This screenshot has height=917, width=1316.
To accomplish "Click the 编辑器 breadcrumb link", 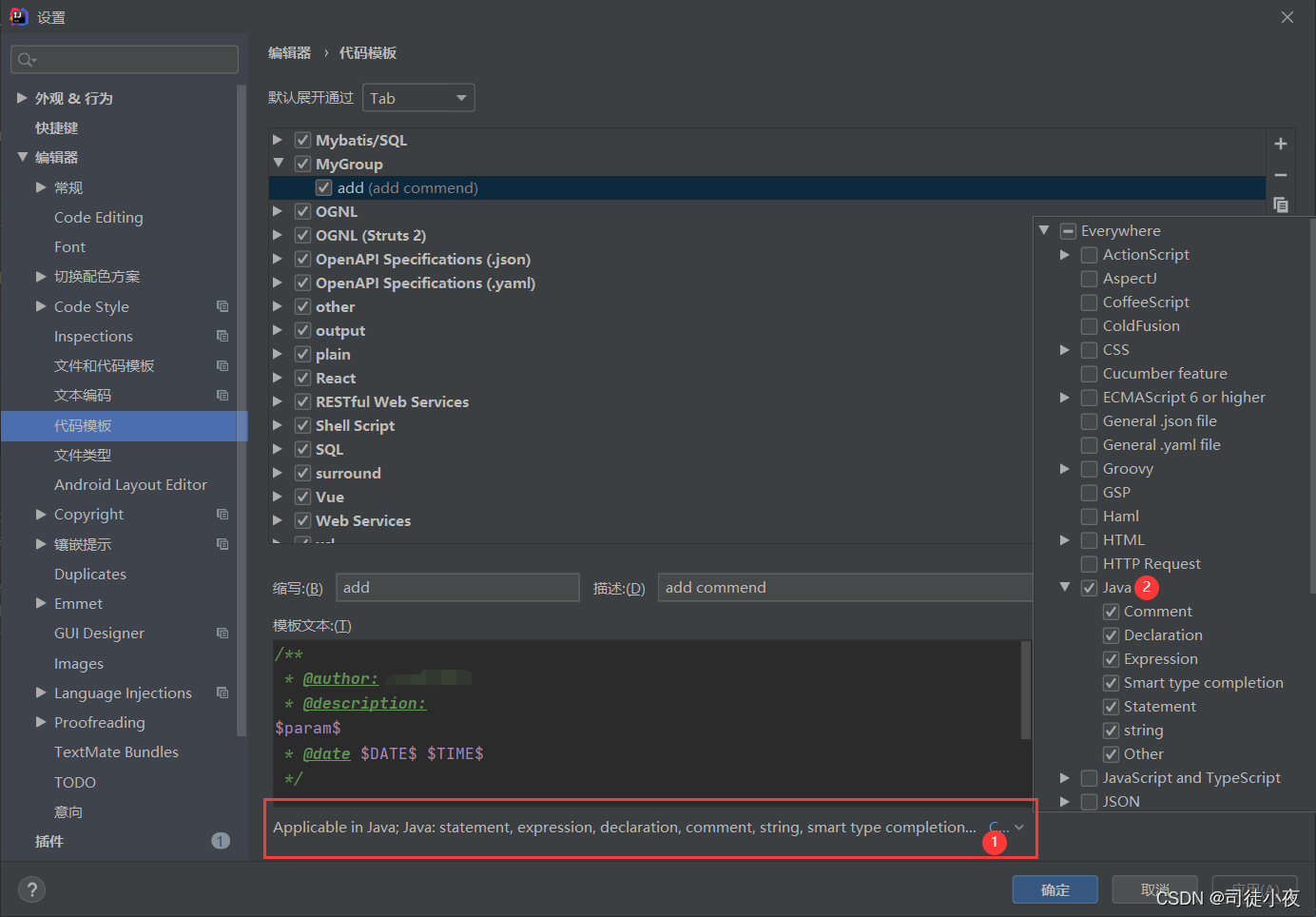I will coord(290,52).
